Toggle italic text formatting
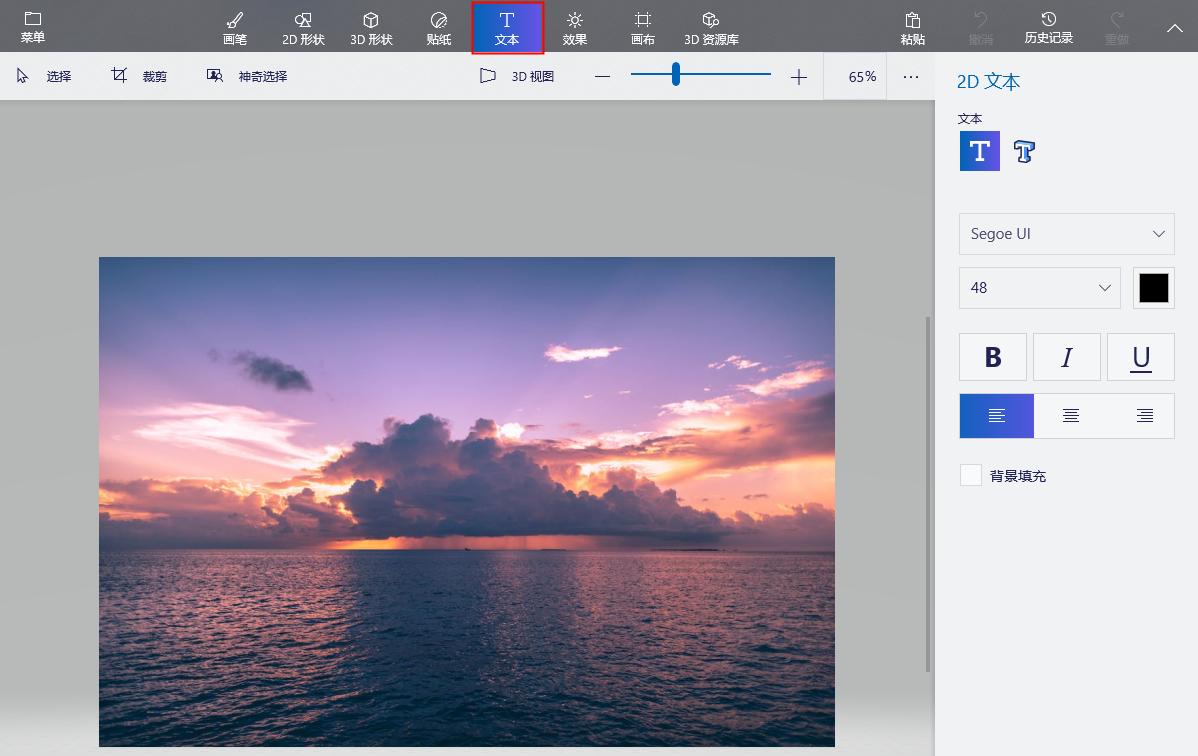This screenshot has width=1198, height=756. click(1067, 357)
